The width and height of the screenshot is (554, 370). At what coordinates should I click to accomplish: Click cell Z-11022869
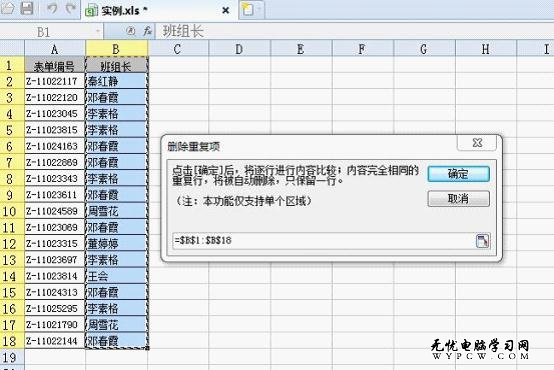coord(55,163)
